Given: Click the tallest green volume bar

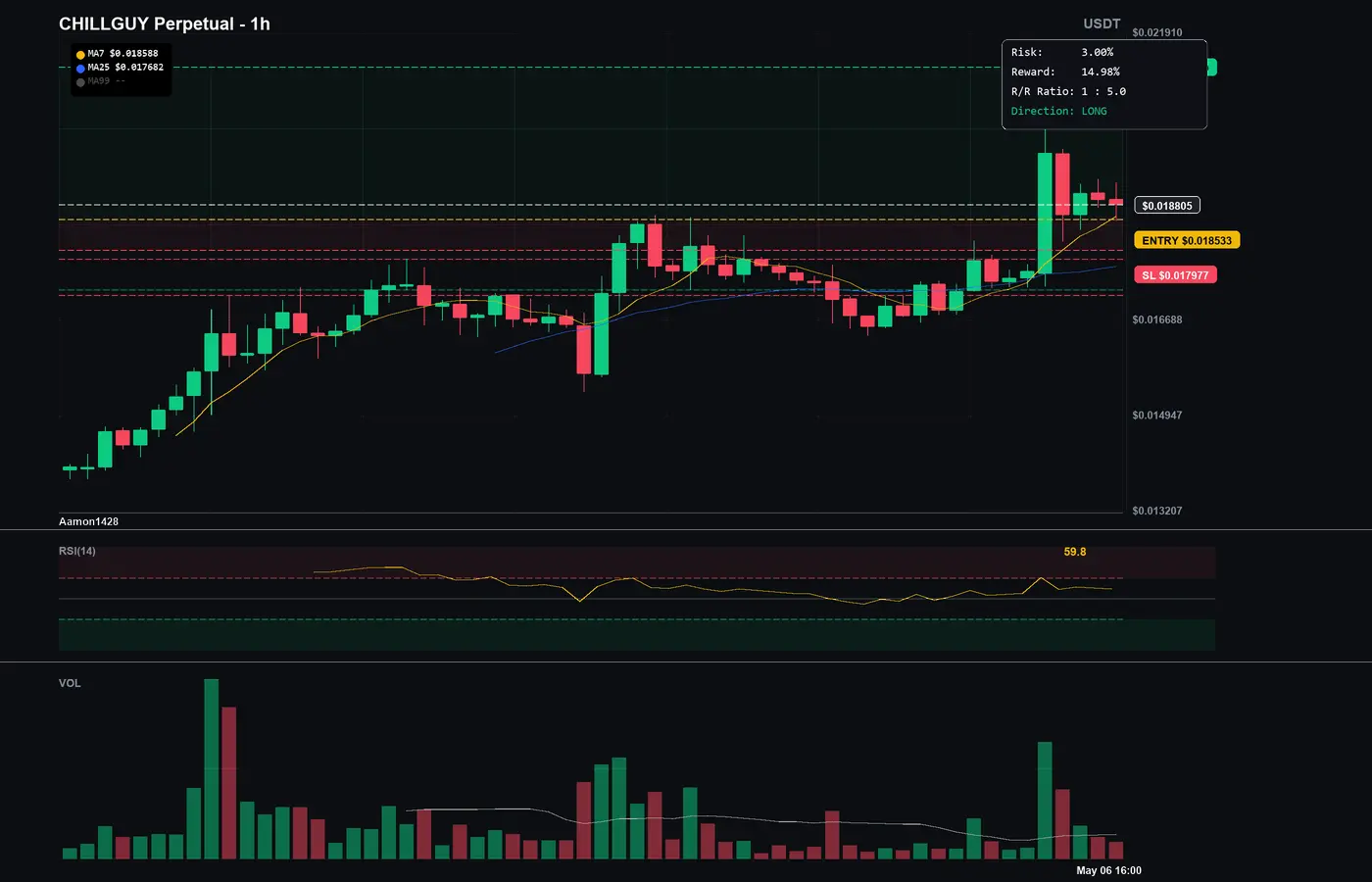Looking at the screenshot, I should click(211, 768).
